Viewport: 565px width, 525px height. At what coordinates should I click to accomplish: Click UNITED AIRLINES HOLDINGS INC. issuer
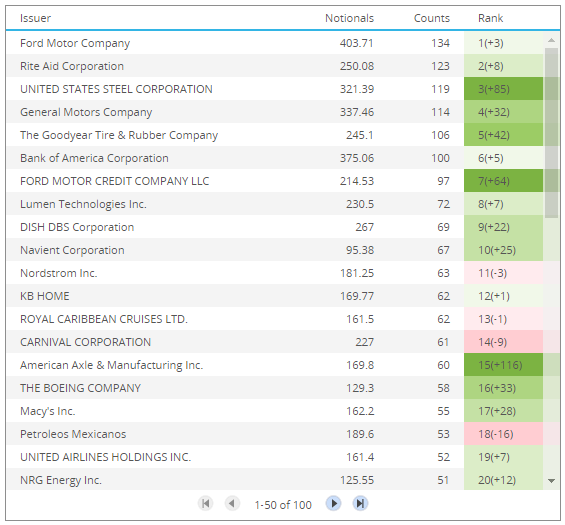(x=106, y=457)
